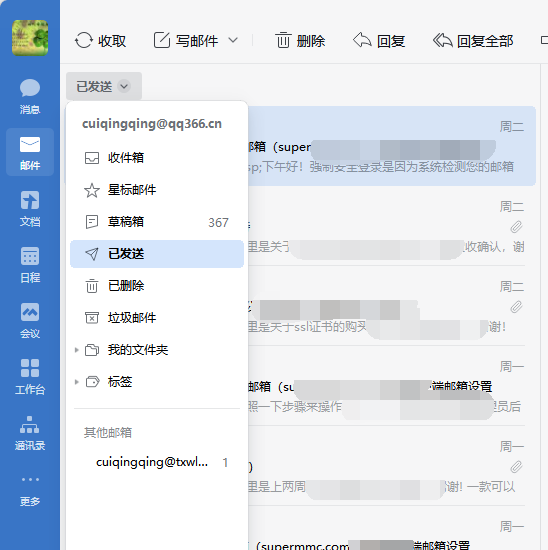The height and width of the screenshot is (550, 548).
Task: Open the 工作台 workbench section
Action: pyautogui.click(x=30, y=377)
